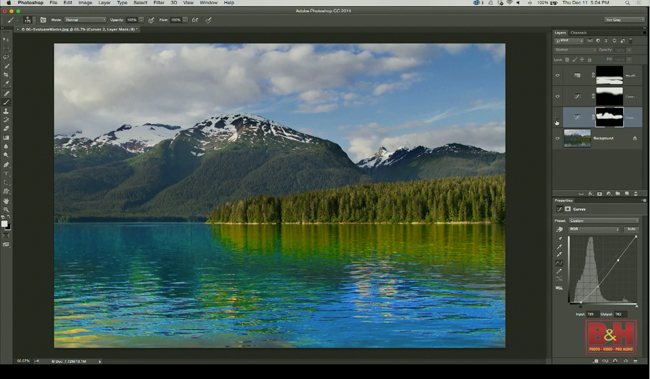The width and height of the screenshot is (650, 379).
Task: Open the Layer menu
Action: click(104, 2)
